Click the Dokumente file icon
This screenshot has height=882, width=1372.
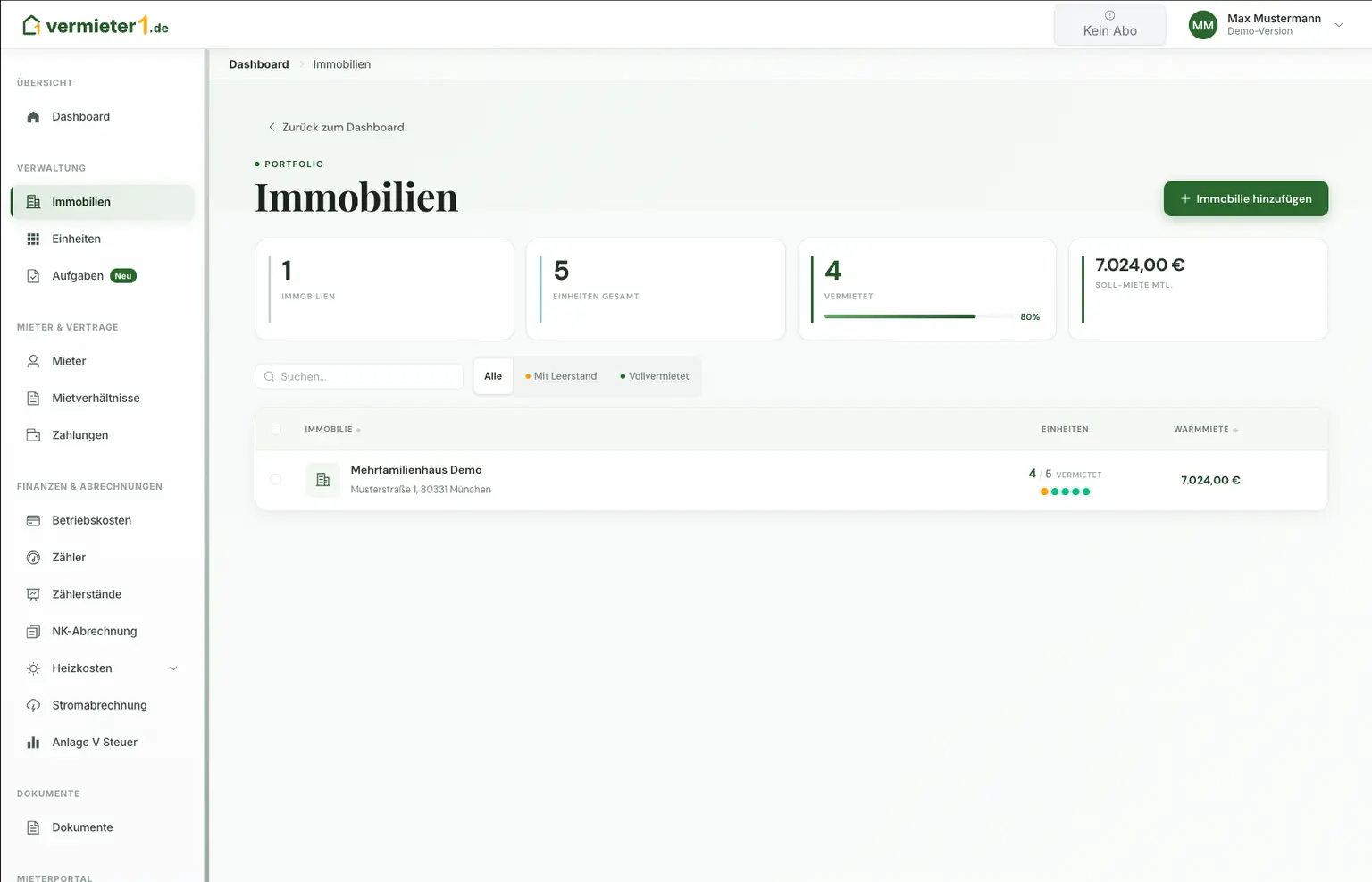[33, 827]
